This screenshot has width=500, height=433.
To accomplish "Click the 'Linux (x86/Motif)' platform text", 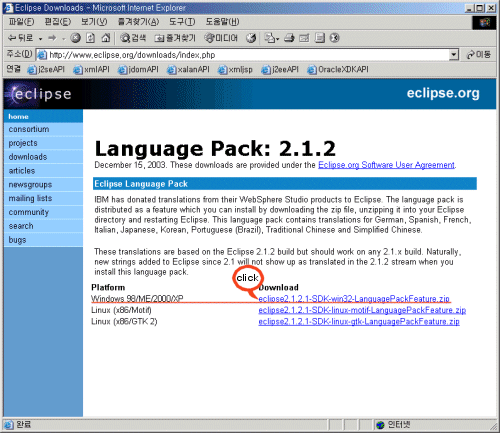I will coord(121,310).
